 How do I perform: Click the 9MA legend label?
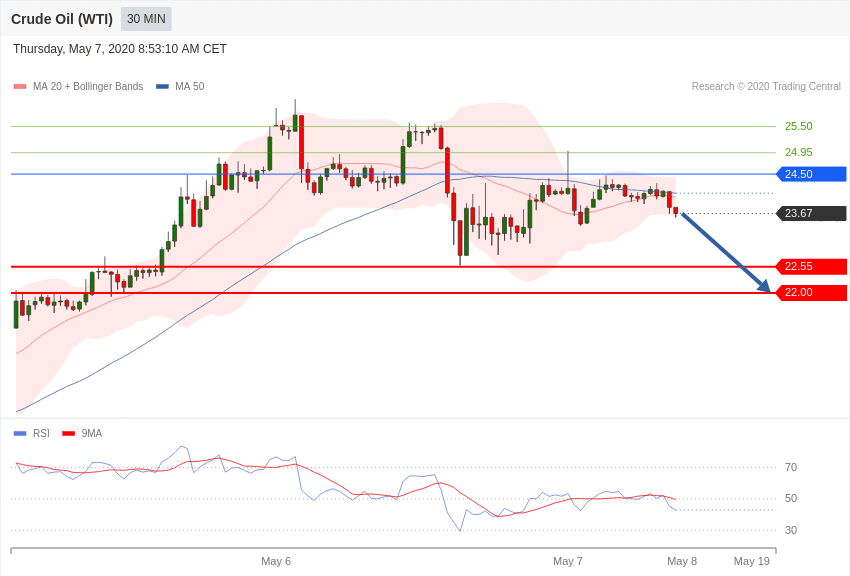pyautogui.click(x=92, y=433)
